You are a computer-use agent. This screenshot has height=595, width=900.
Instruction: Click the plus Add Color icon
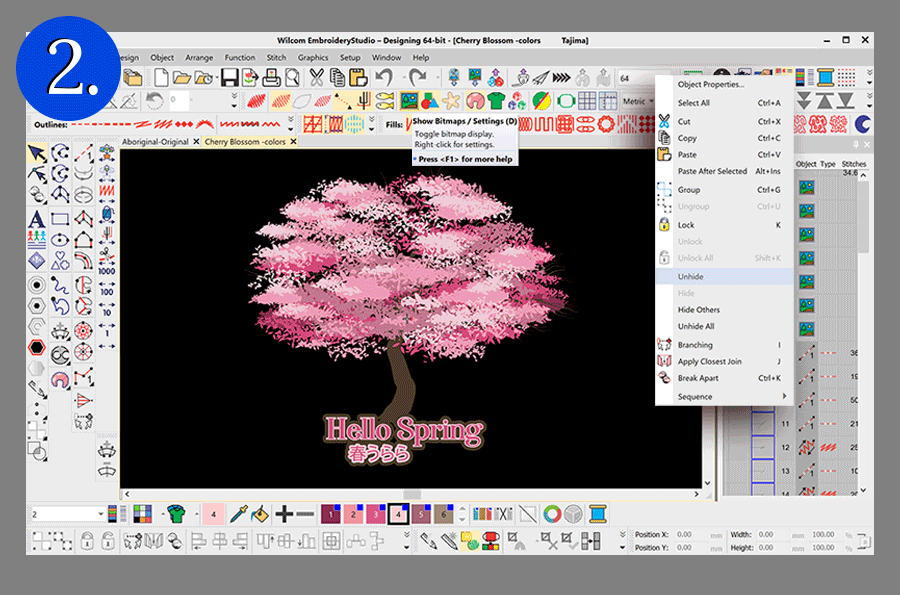(x=284, y=514)
